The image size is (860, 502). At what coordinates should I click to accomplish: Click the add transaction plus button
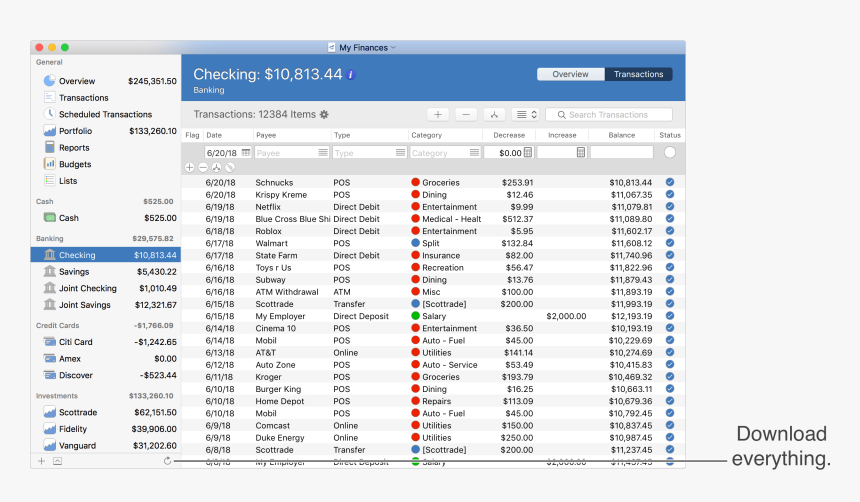pyautogui.click(x=438, y=115)
